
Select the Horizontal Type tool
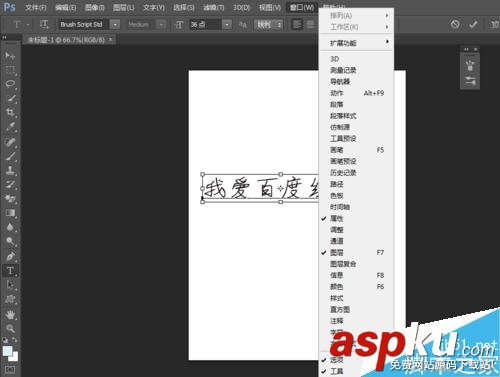[x=10, y=271]
